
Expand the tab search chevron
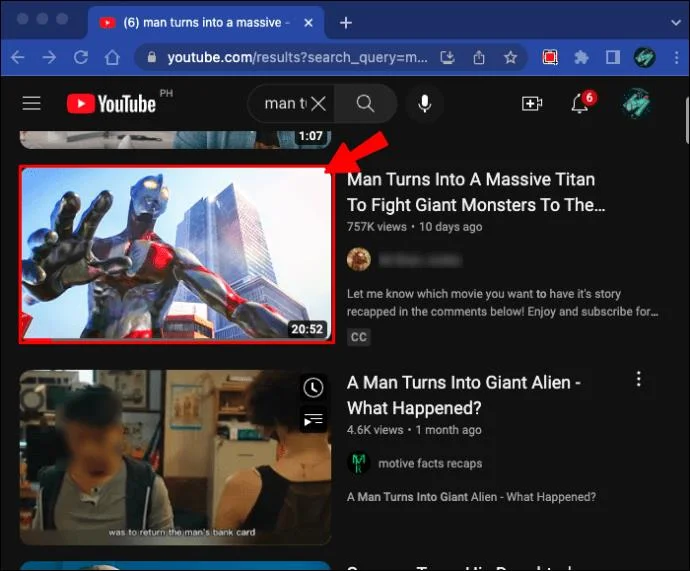click(676, 22)
